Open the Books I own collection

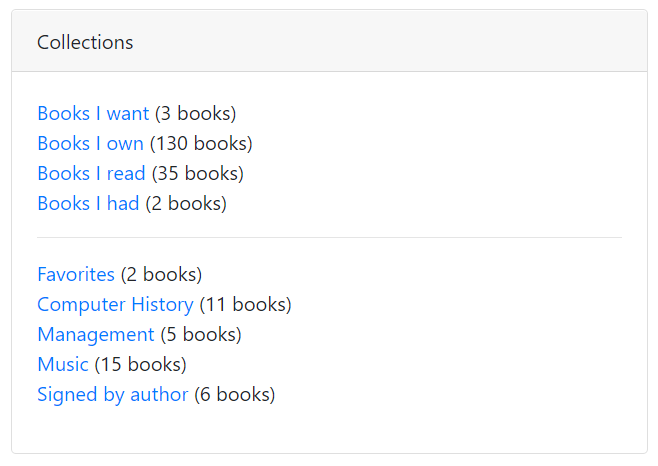click(90, 144)
